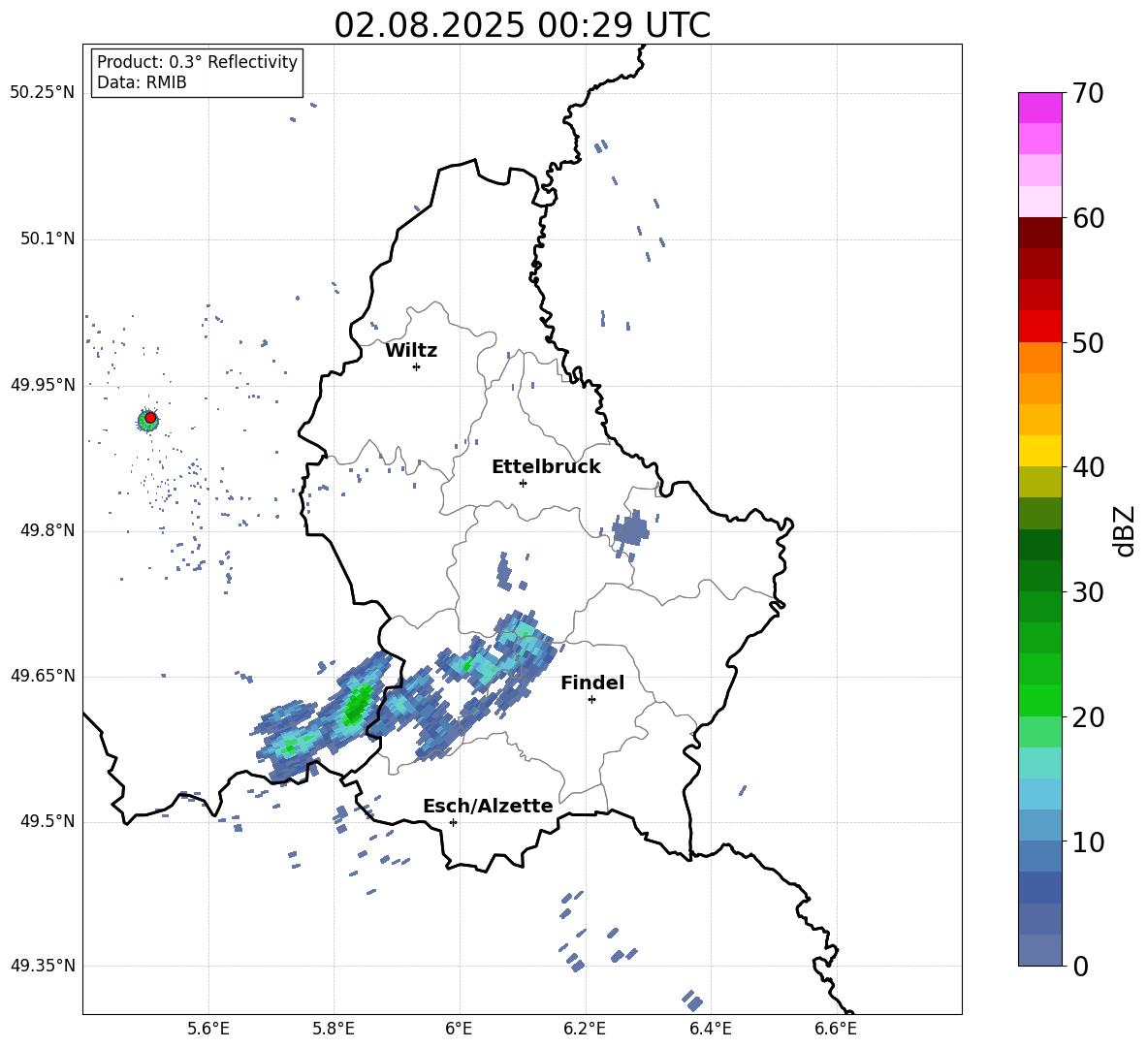Click the 50.25°N latitude label
This screenshot has width=1148, height=1048.
click(42, 93)
